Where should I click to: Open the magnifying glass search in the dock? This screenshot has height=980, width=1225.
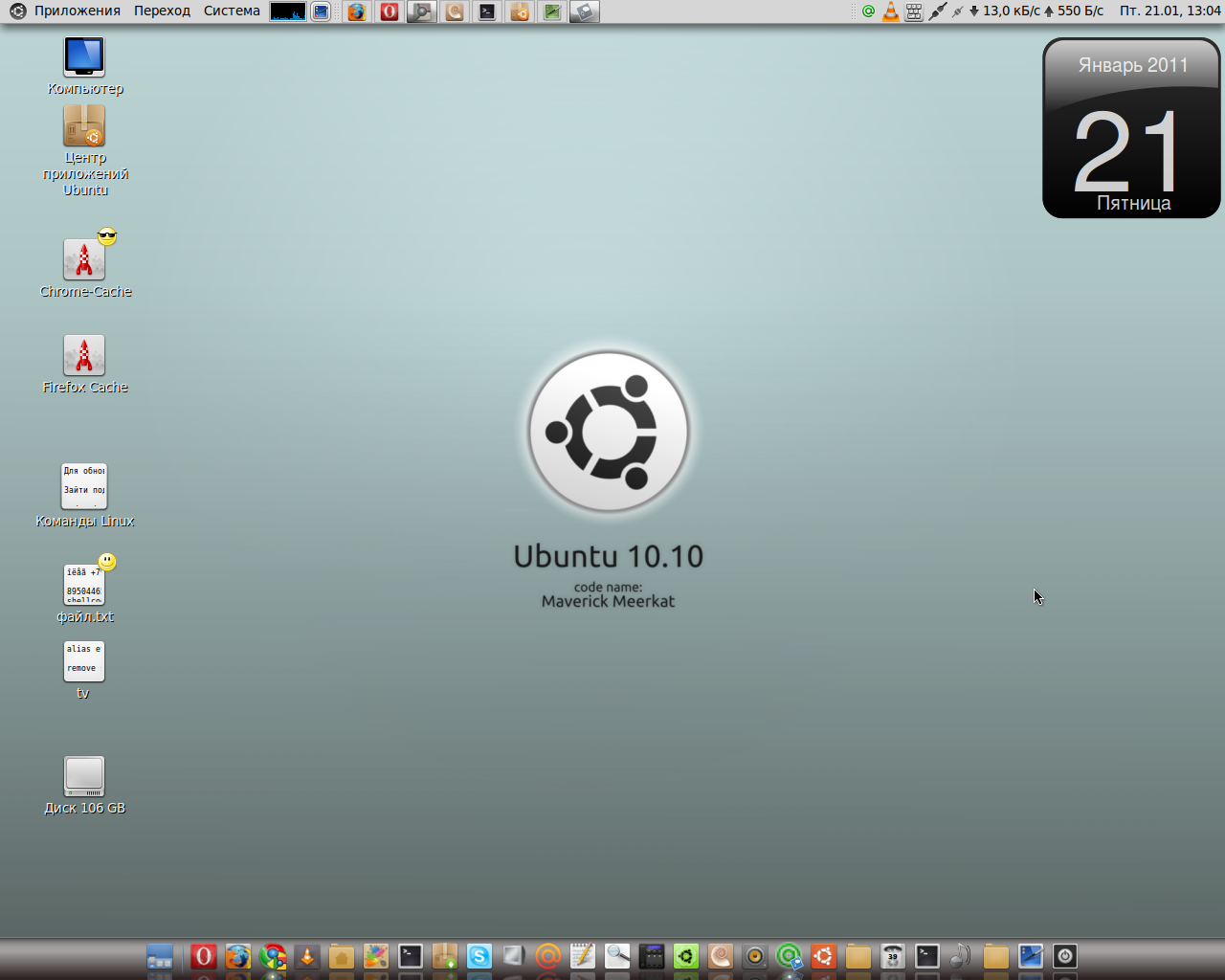coord(617,956)
